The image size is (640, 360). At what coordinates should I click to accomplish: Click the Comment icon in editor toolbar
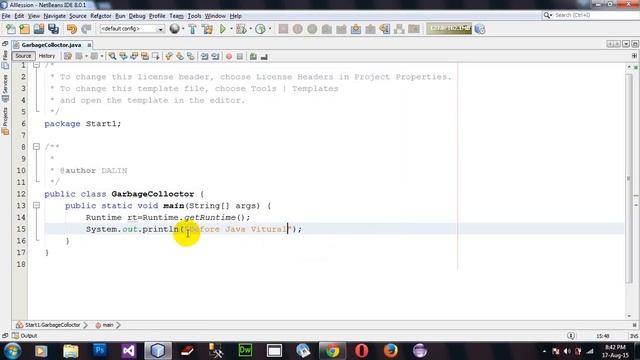pos(253,56)
